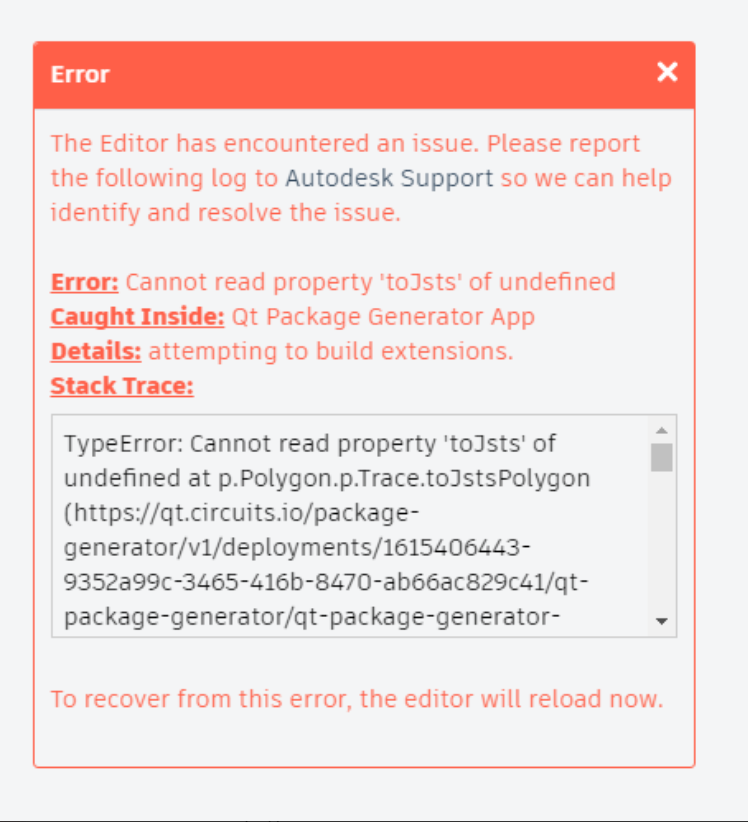Screen dimensions: 748x822
Task: Click the stack trace scroll-up arrow
Action: [x=661, y=430]
